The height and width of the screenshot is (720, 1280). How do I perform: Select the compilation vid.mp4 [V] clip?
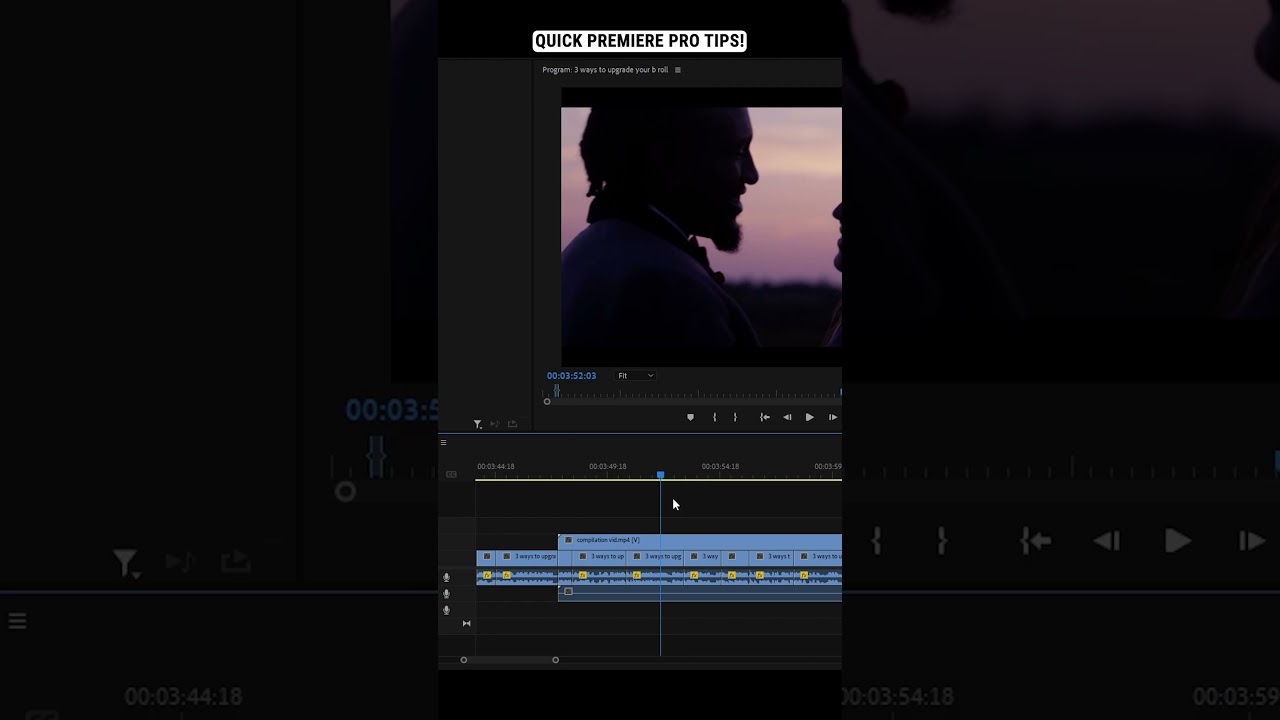coord(700,540)
